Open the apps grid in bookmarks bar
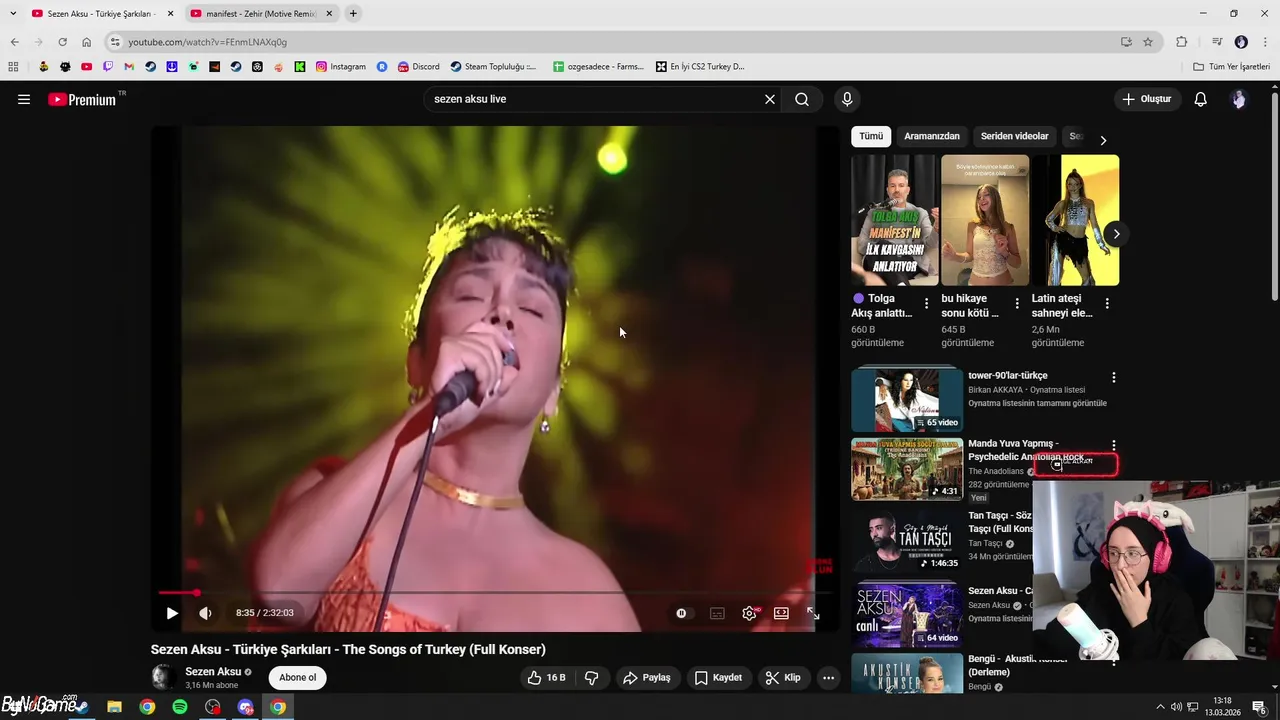The height and width of the screenshot is (720, 1280). [13, 67]
